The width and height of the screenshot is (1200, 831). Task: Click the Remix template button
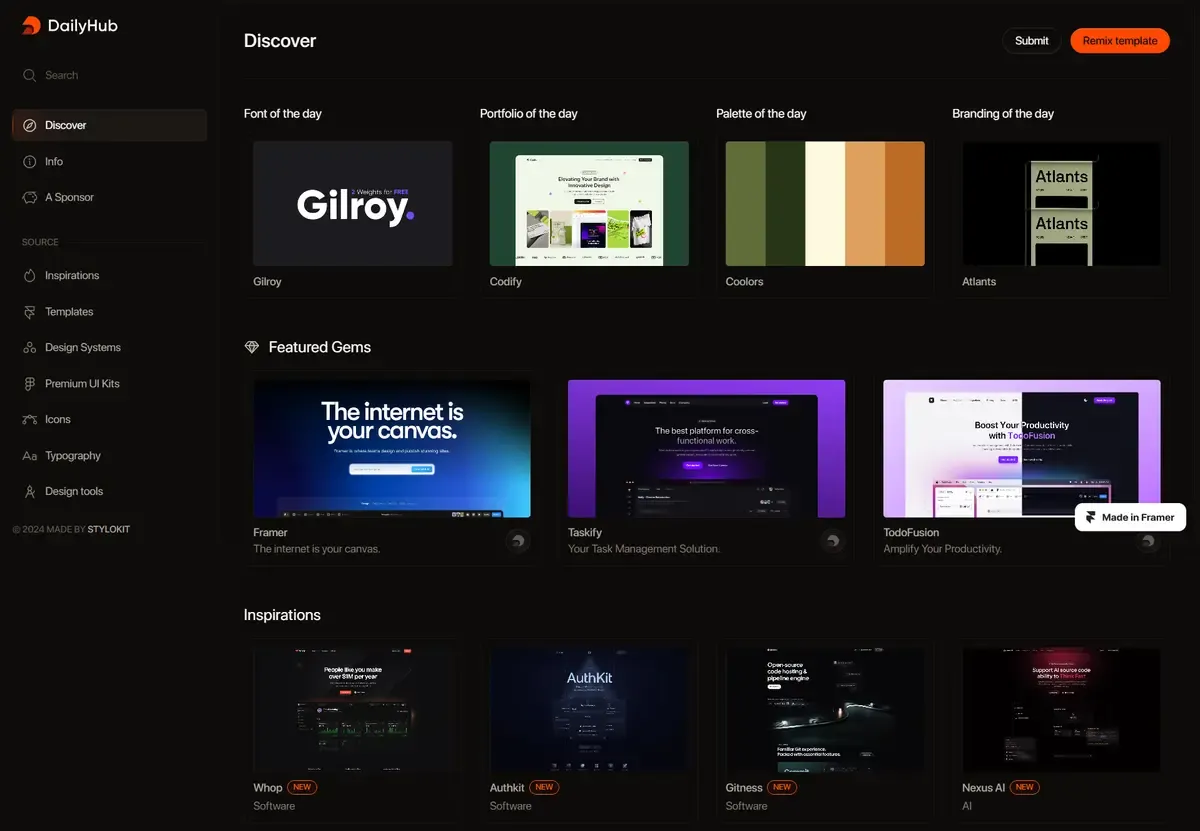tap(1120, 41)
